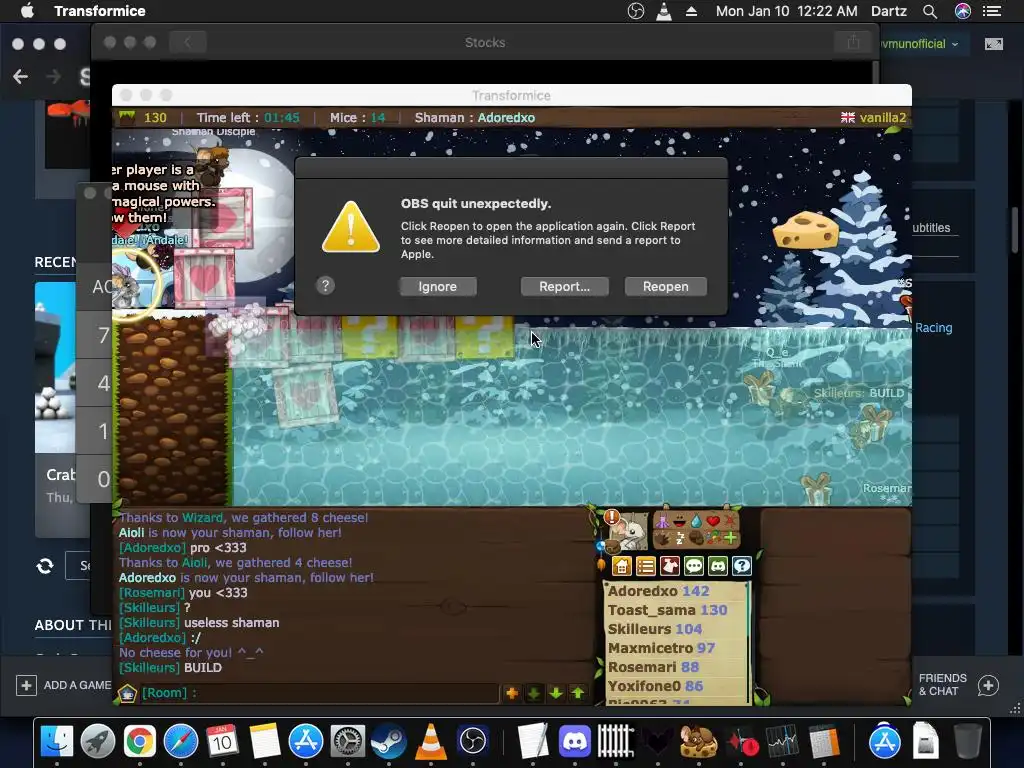The height and width of the screenshot is (768, 1024).
Task: Select Adoredxo in the player score list
Action: coord(658,591)
